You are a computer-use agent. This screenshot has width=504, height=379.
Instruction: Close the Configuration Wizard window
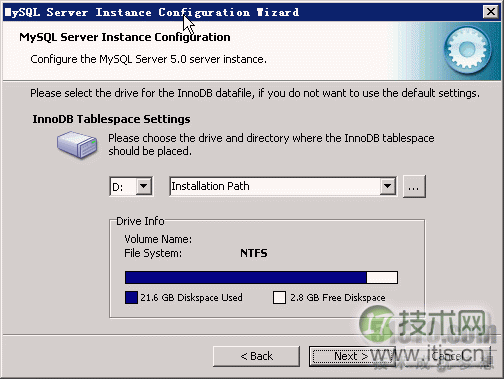coord(491,12)
